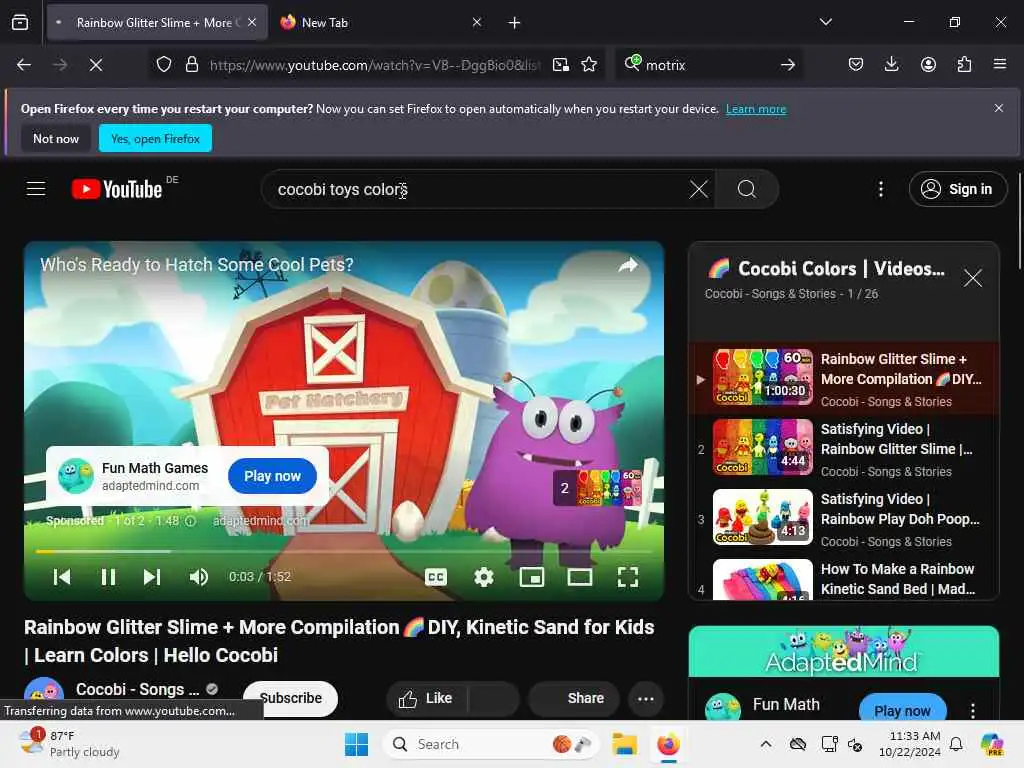Click Yes, open Firefox button
Image resolution: width=1024 pixels, height=768 pixels.
pyautogui.click(x=155, y=138)
